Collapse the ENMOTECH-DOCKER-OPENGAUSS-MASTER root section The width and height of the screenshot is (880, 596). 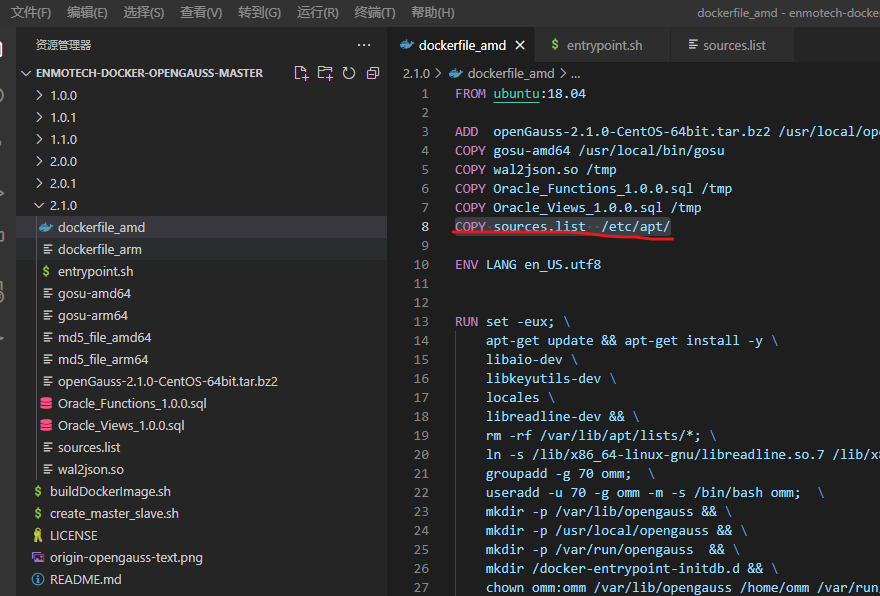[26, 73]
